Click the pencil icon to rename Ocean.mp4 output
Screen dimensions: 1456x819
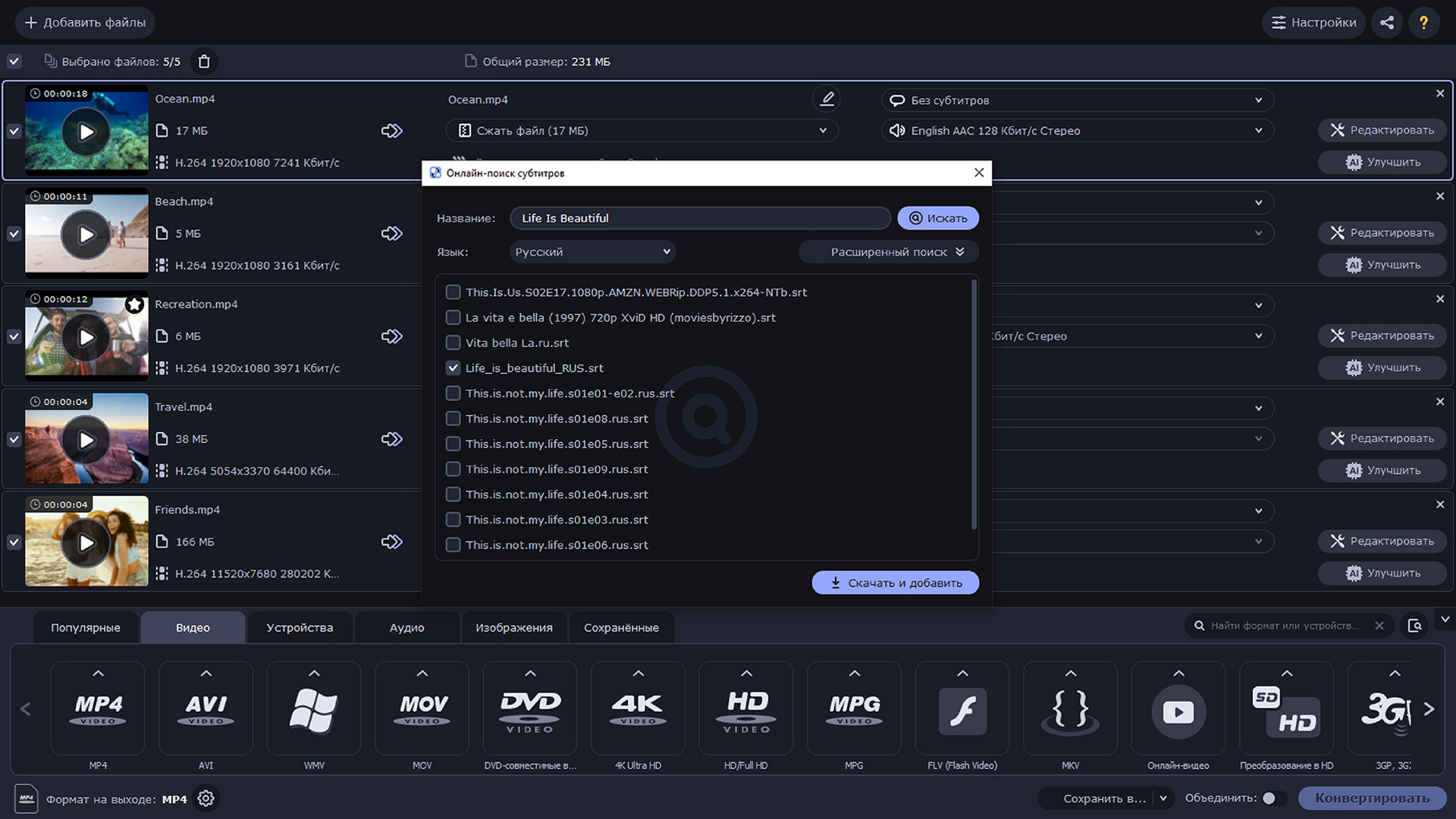click(827, 99)
